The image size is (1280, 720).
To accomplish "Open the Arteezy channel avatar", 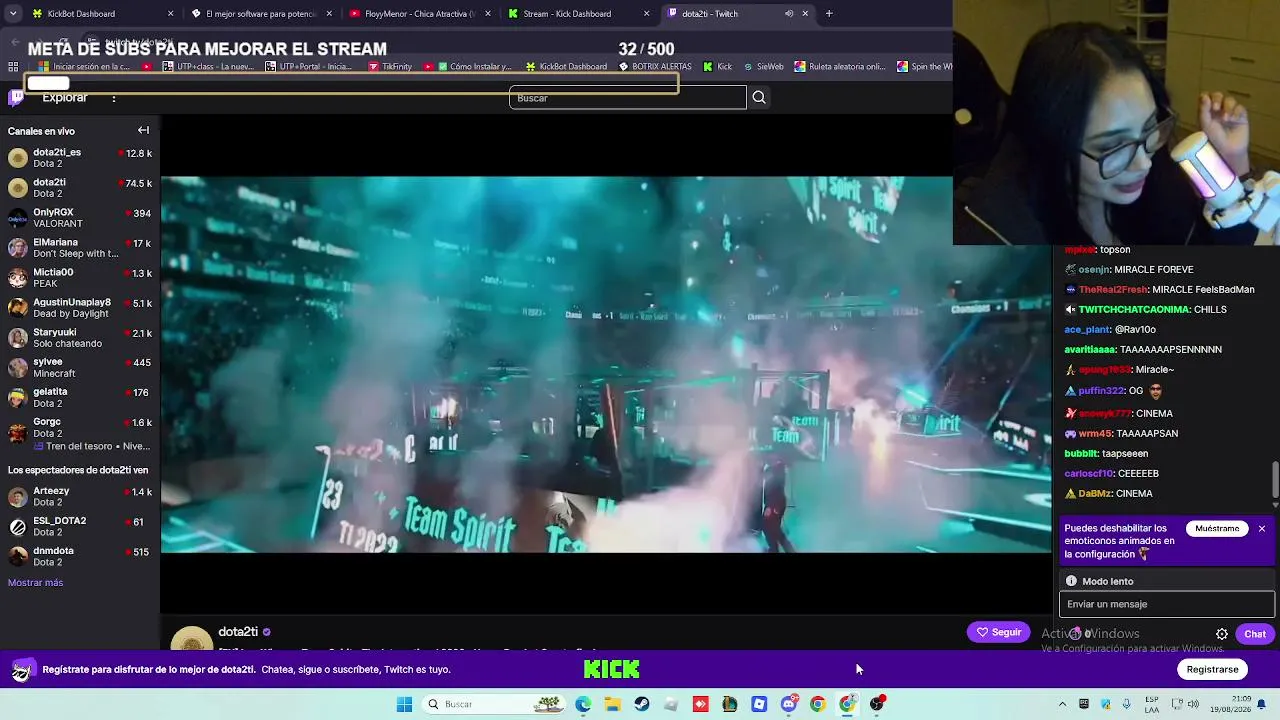I will [x=17, y=497].
